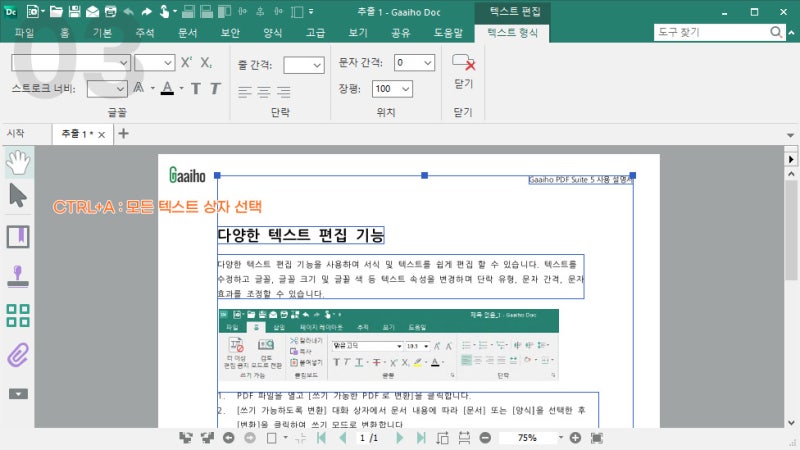
Task: Switch to the 홈 ribbon tab
Action: (x=64, y=33)
